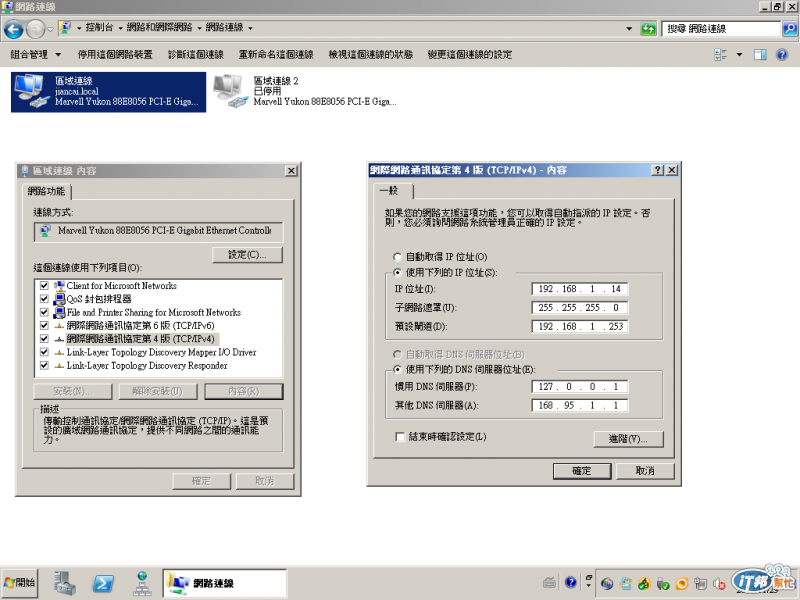Toggle the TCP/IPv4 protocol checkbox
The height and width of the screenshot is (600, 800).
coord(44,339)
